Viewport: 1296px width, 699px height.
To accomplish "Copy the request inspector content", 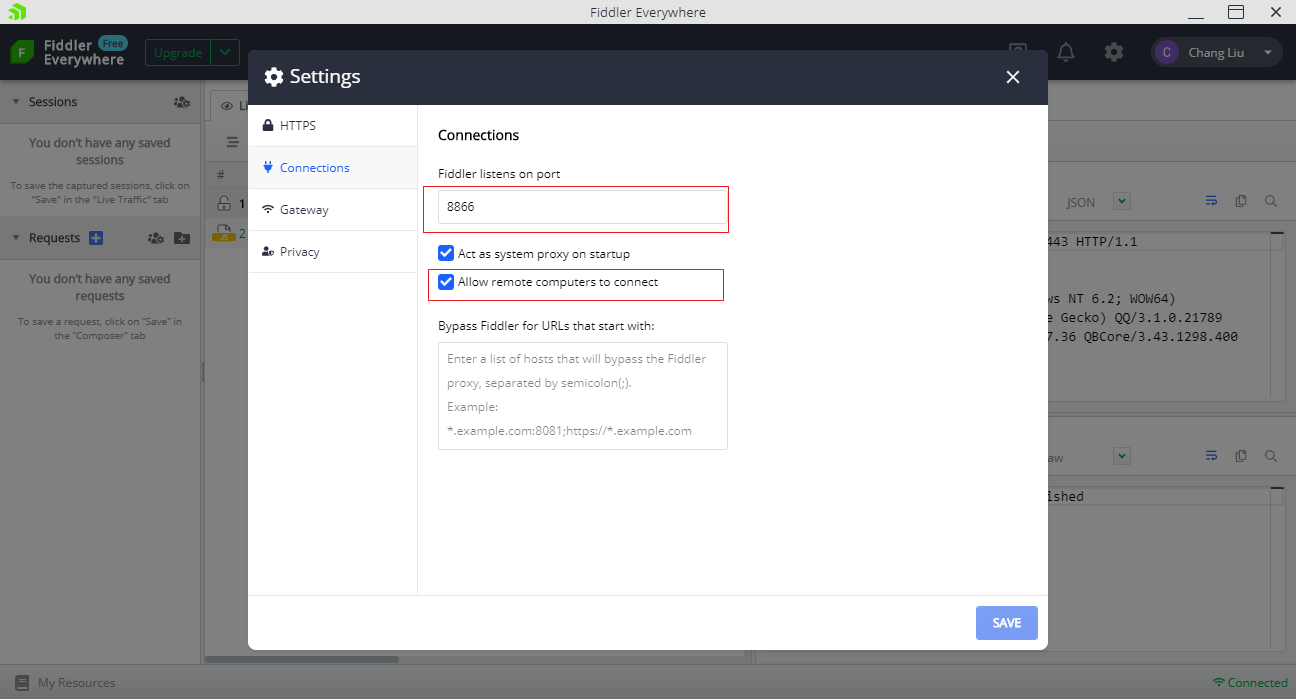I will point(1241,201).
